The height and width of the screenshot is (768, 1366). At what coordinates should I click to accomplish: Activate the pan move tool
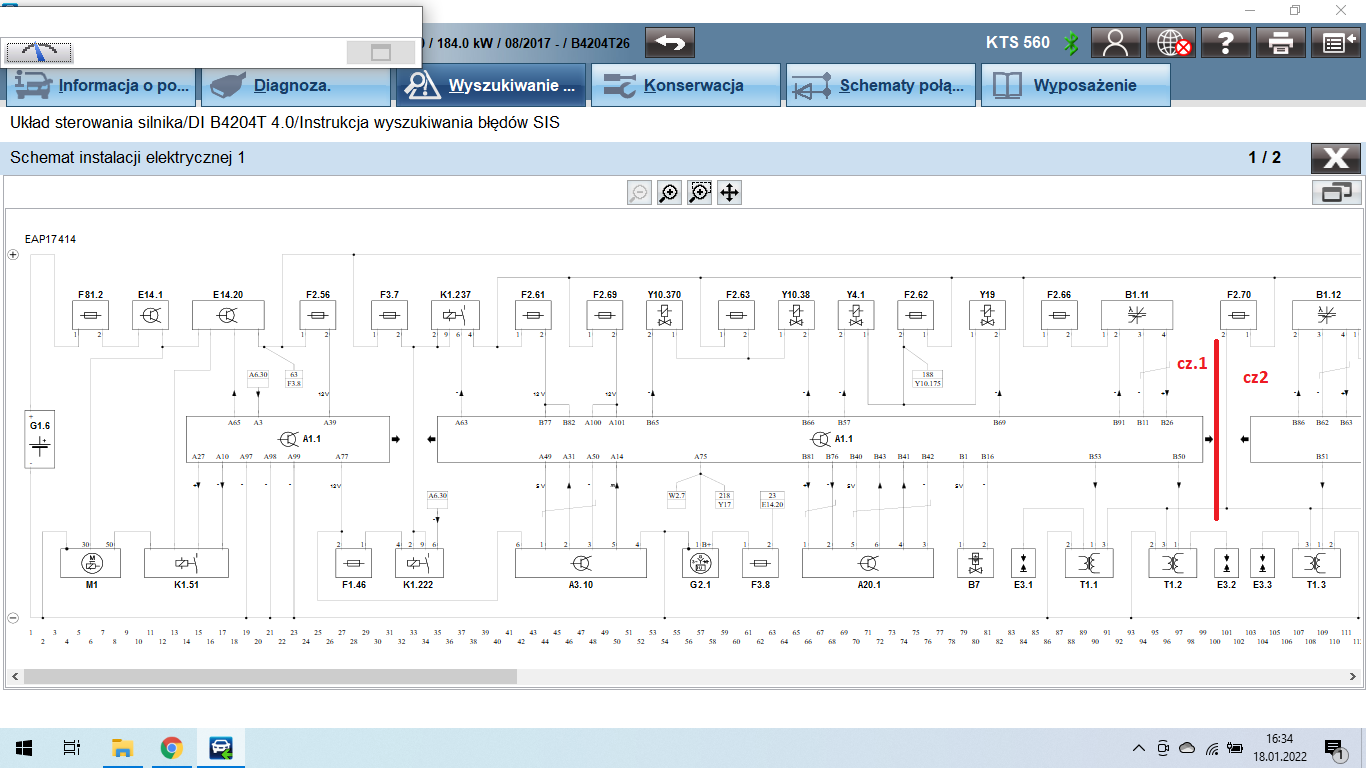[730, 193]
